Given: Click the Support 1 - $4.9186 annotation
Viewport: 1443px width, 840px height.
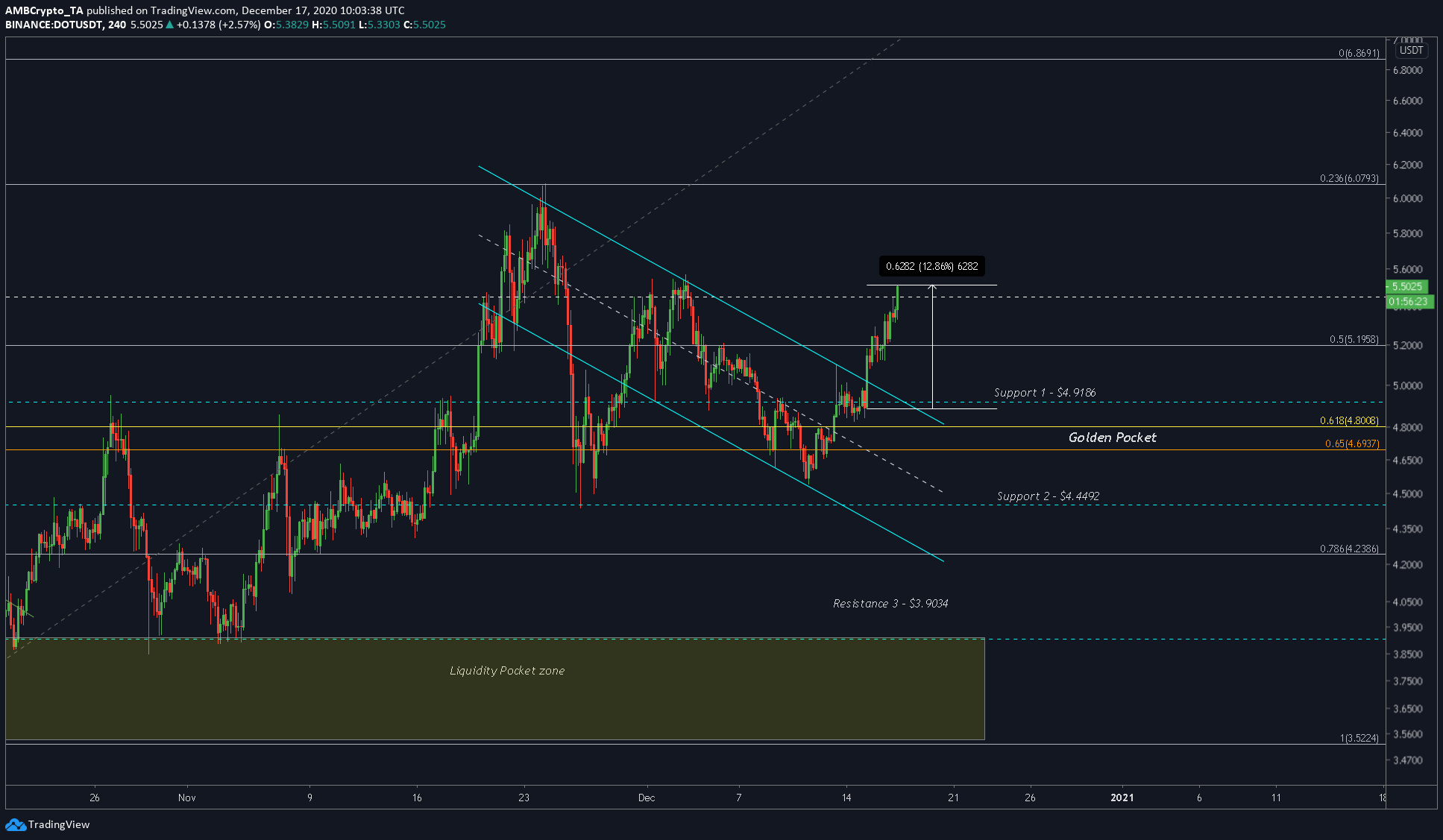Looking at the screenshot, I should click(1045, 392).
